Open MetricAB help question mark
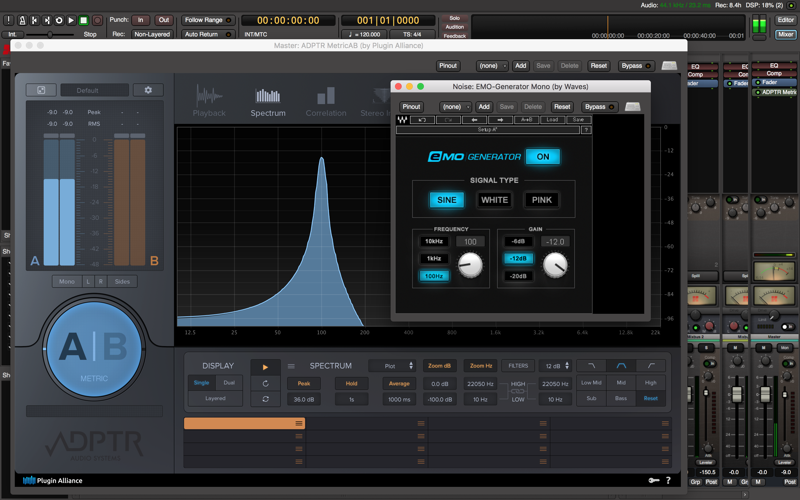Viewport: 800px width, 500px height. tap(668, 480)
